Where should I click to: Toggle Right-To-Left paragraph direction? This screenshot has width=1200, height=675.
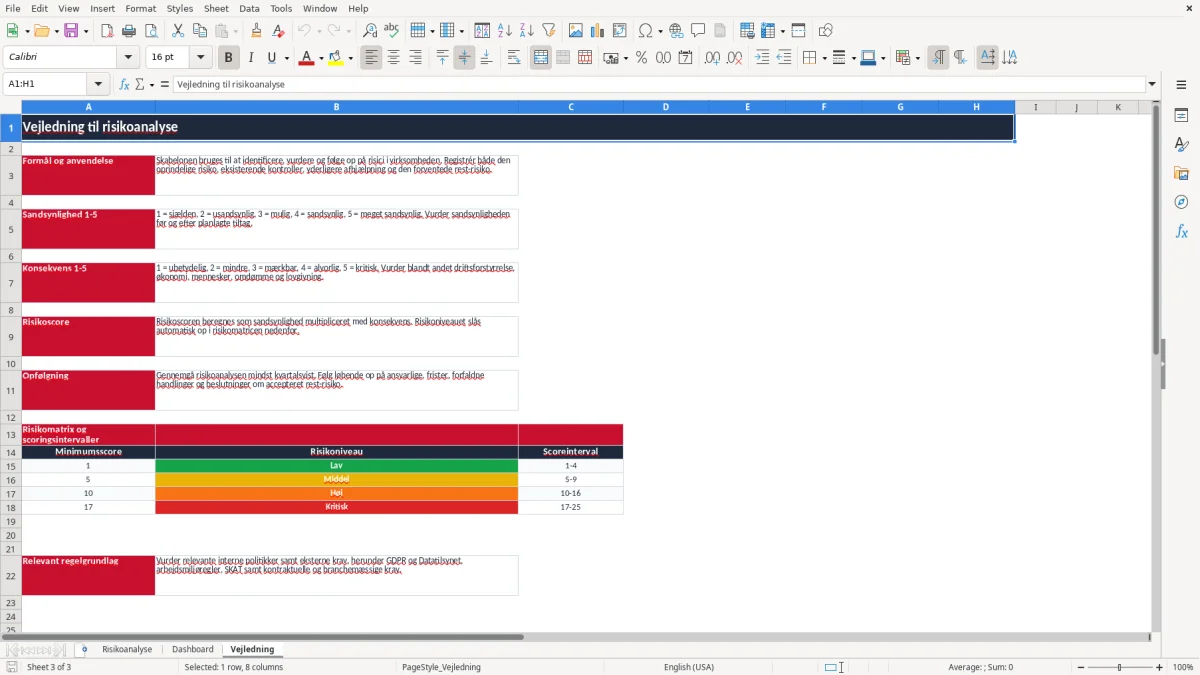click(960, 58)
